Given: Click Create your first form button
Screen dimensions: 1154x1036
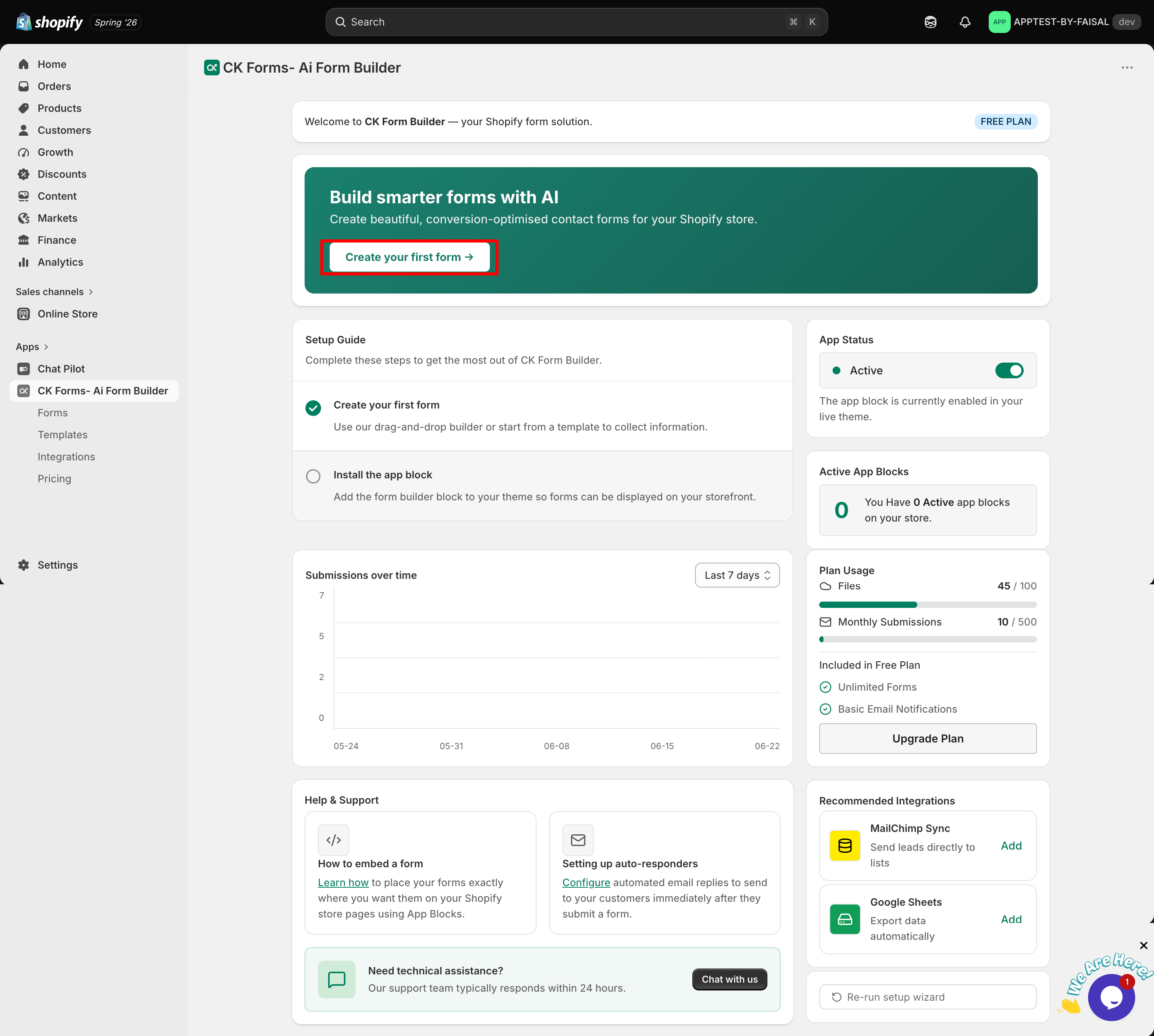Looking at the screenshot, I should 409,257.
